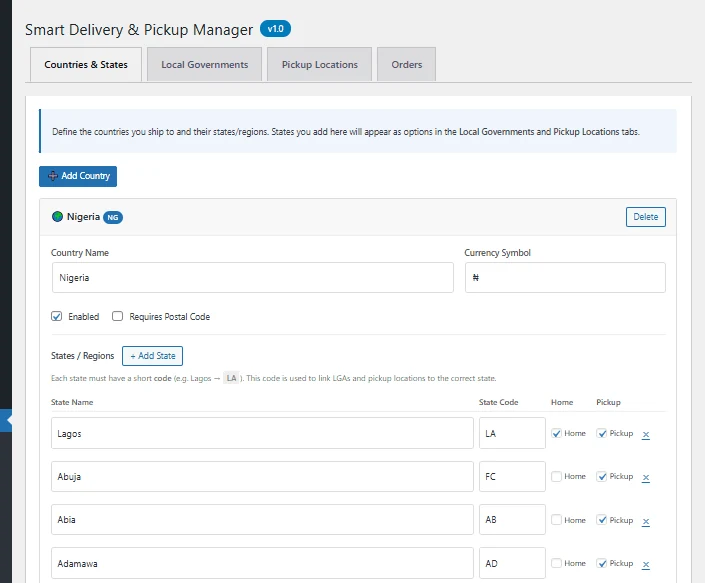Click the States / Regions label
Image resolution: width=705 pixels, height=583 pixels.
click(x=83, y=356)
